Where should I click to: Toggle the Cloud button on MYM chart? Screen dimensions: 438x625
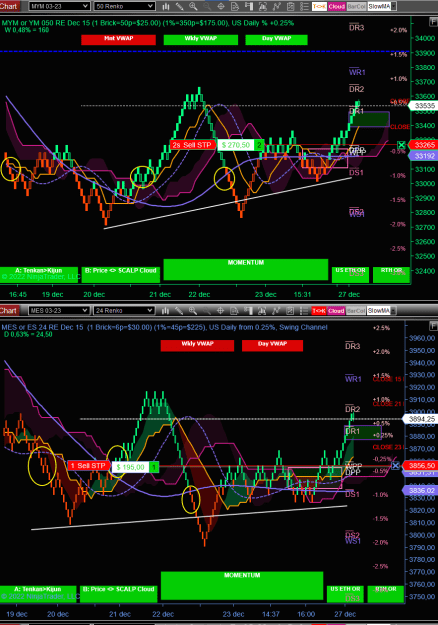click(x=336, y=6)
